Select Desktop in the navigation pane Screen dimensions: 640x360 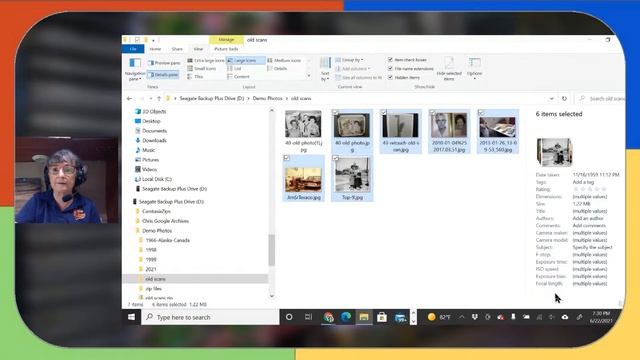[151, 121]
